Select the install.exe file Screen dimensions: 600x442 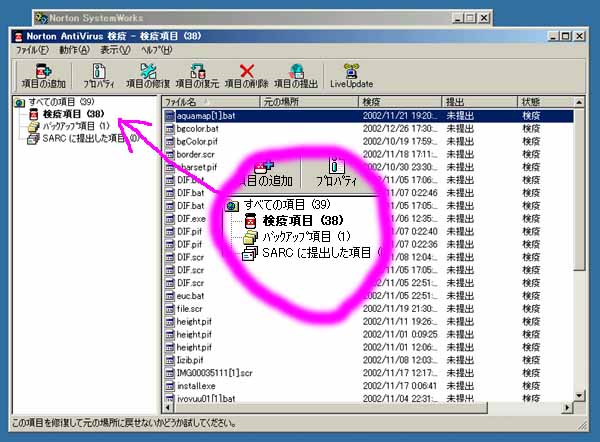coord(196,386)
